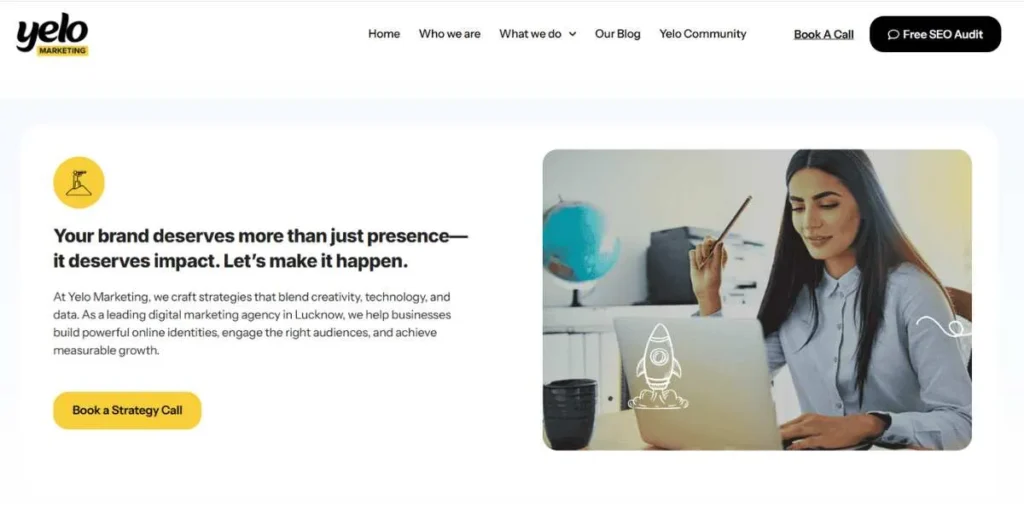Open Yelo Community
This screenshot has height=512, width=1024.
click(x=703, y=34)
